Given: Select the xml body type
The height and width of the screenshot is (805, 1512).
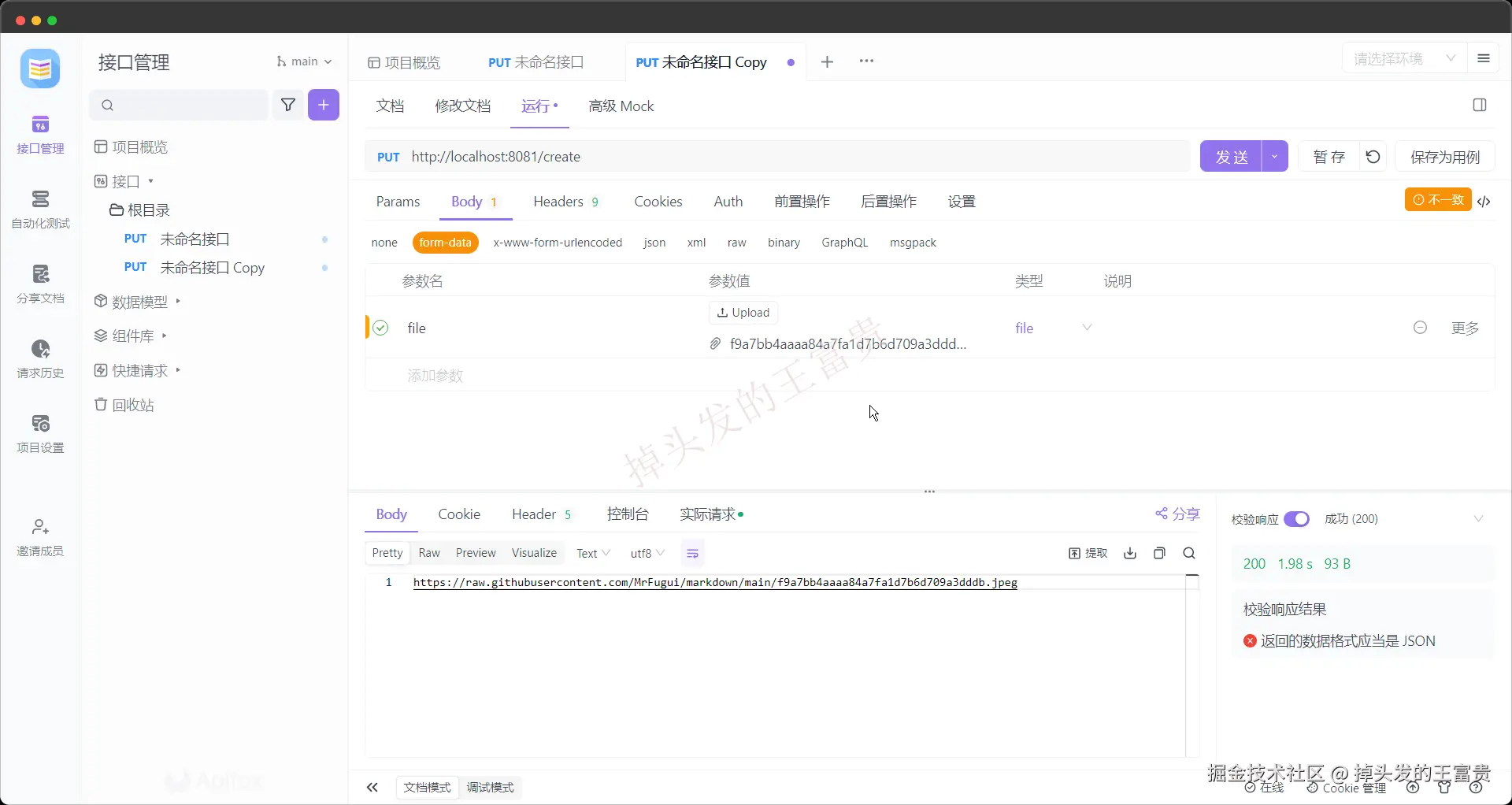Looking at the screenshot, I should click(696, 243).
